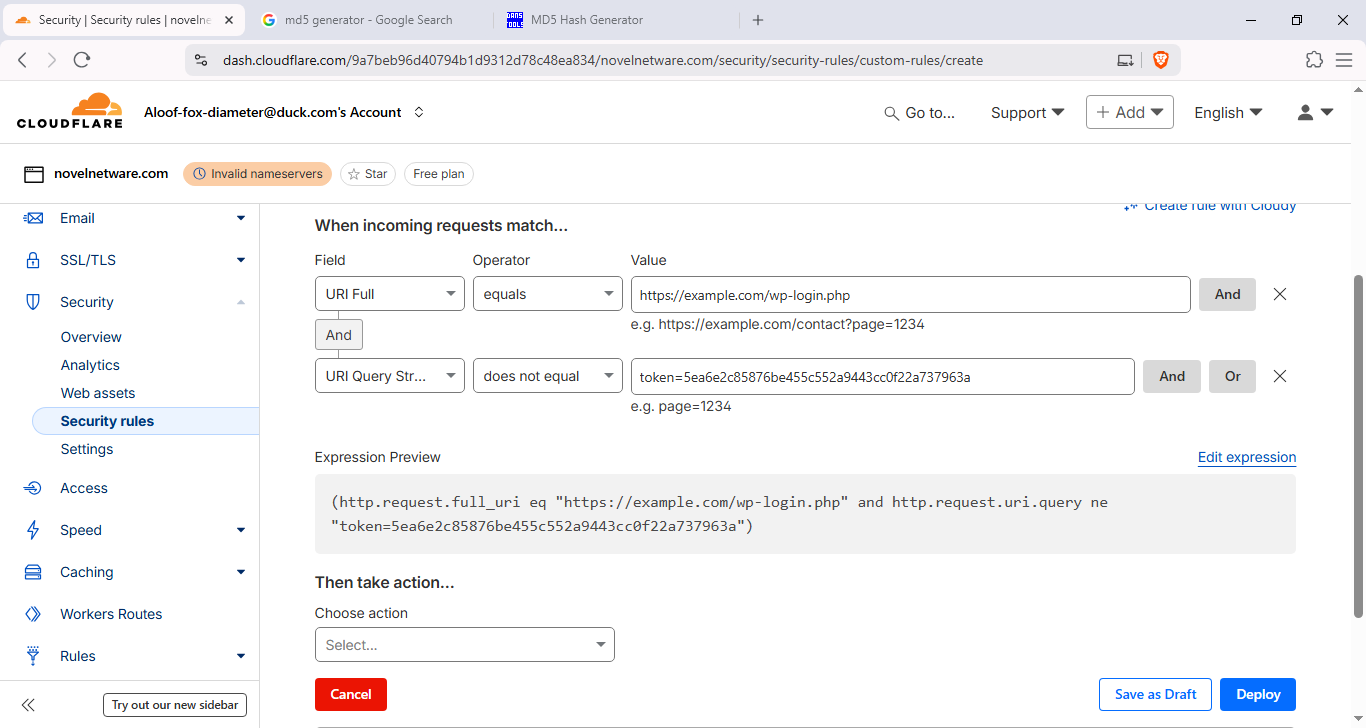Reload the page with the refresh icon
Image resolution: width=1366 pixels, height=728 pixels.
(82, 60)
